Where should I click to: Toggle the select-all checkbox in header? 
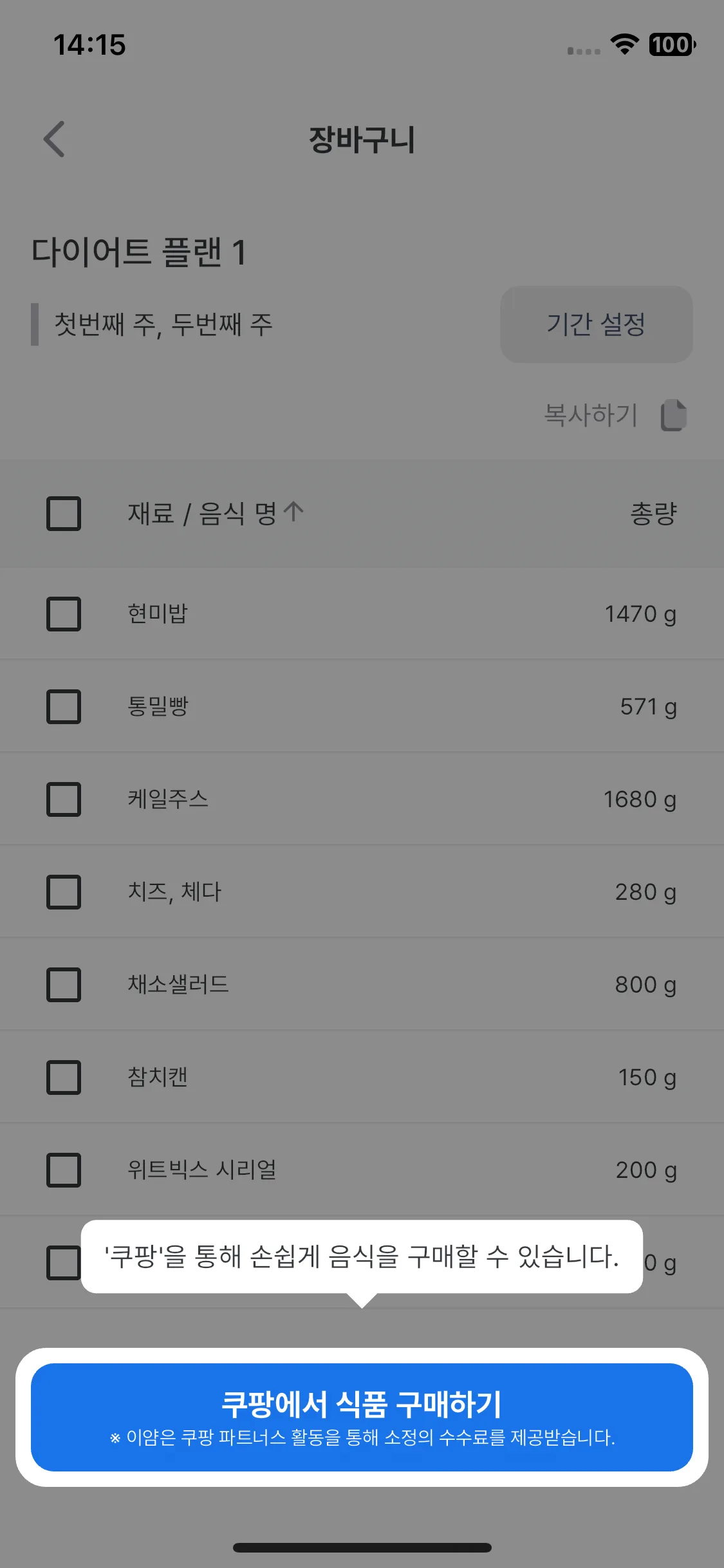(64, 514)
